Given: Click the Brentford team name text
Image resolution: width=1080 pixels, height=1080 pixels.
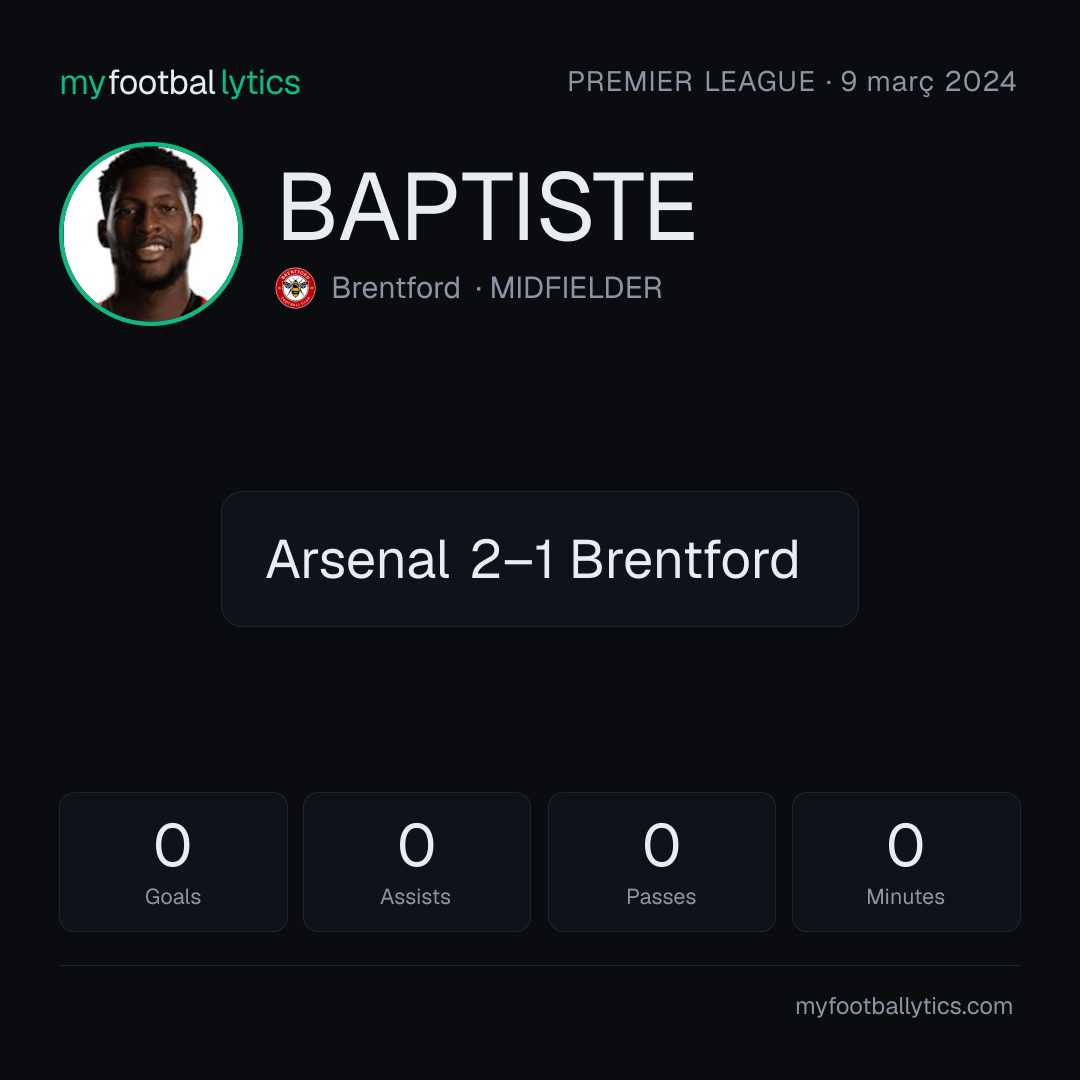Looking at the screenshot, I should pos(396,288).
